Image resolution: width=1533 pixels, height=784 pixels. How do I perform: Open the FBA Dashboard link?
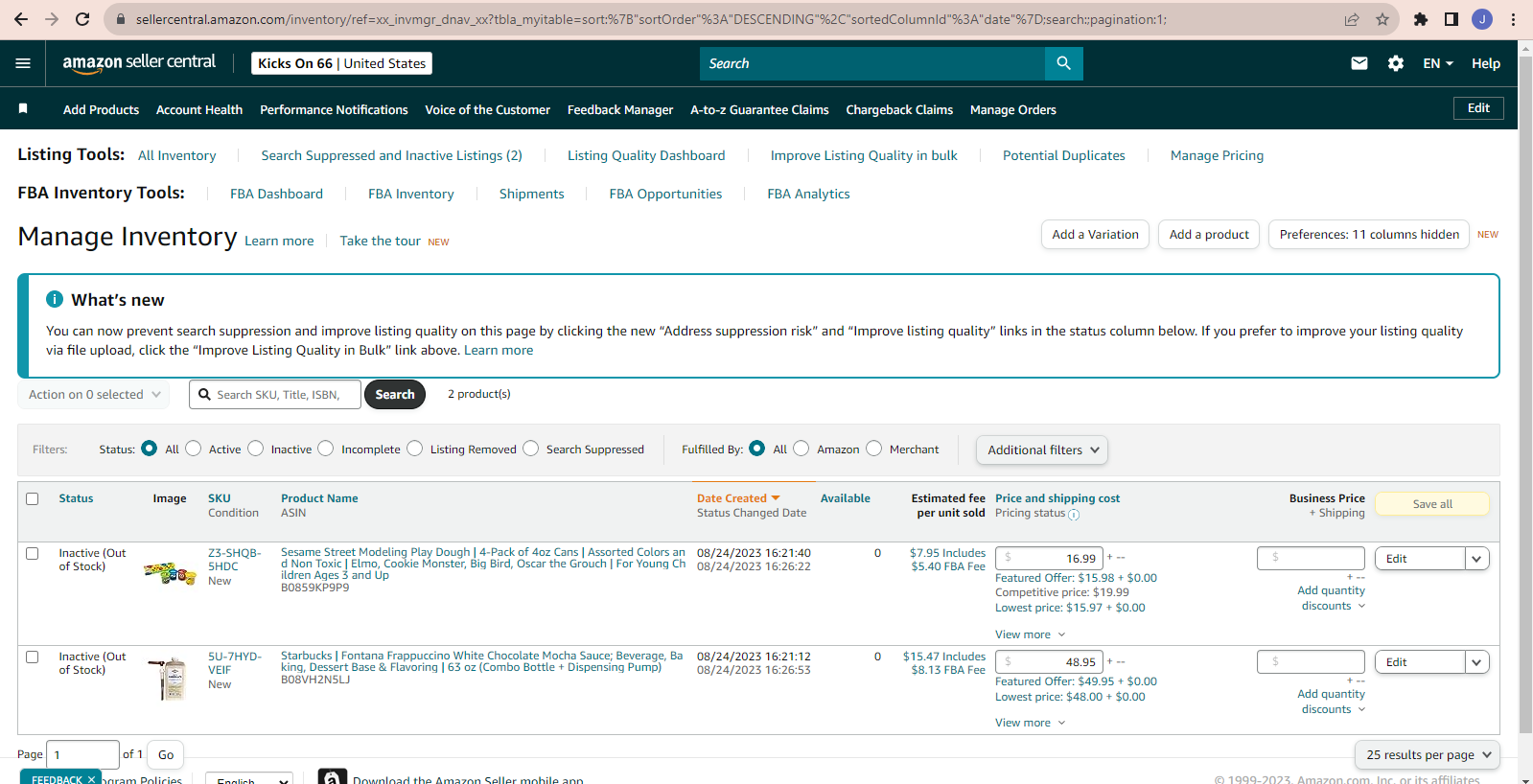coord(276,194)
